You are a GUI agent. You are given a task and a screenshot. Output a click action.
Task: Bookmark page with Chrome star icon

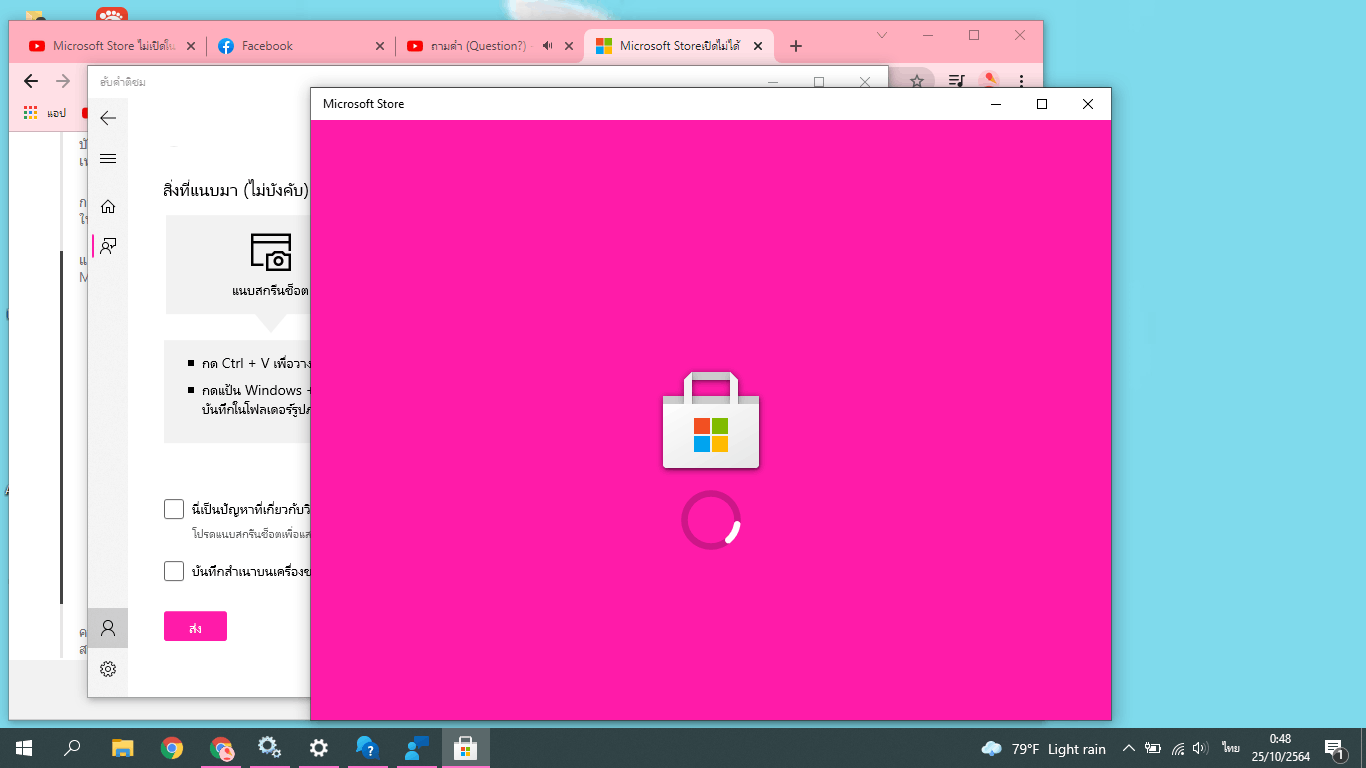point(916,81)
